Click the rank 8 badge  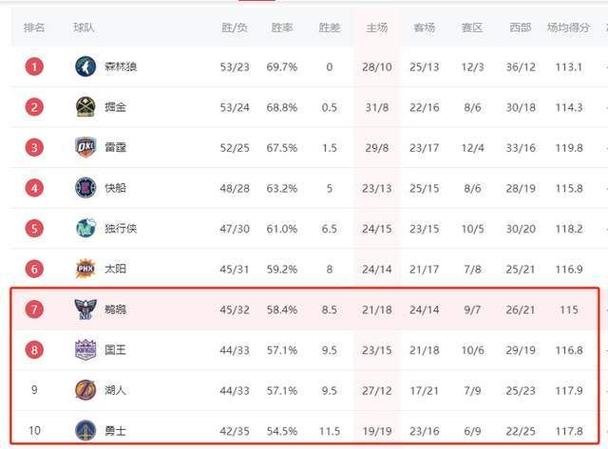[x=34, y=350]
